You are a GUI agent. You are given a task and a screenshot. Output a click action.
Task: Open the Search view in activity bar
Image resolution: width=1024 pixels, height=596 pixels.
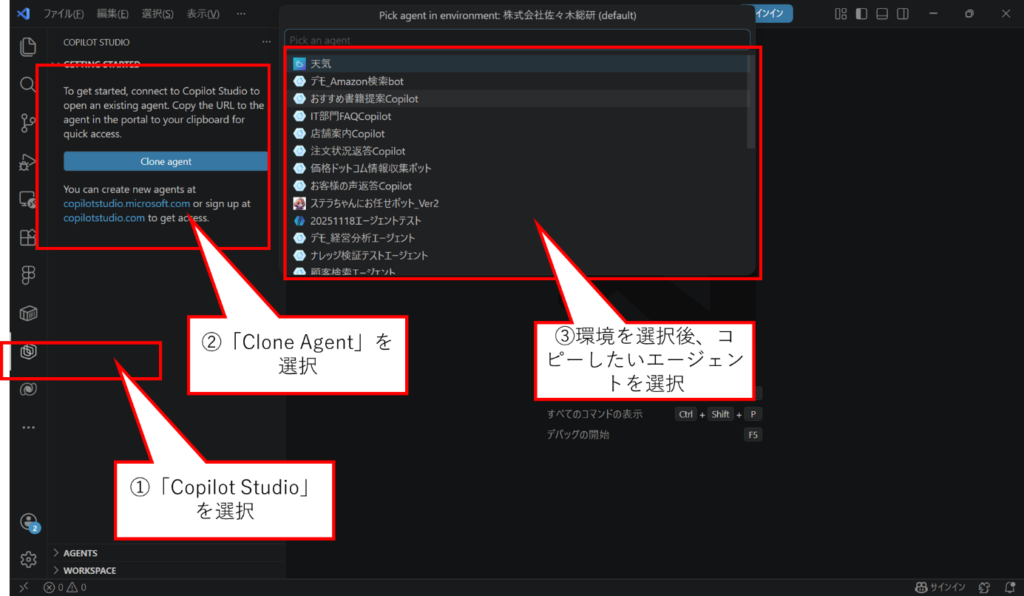(x=28, y=85)
